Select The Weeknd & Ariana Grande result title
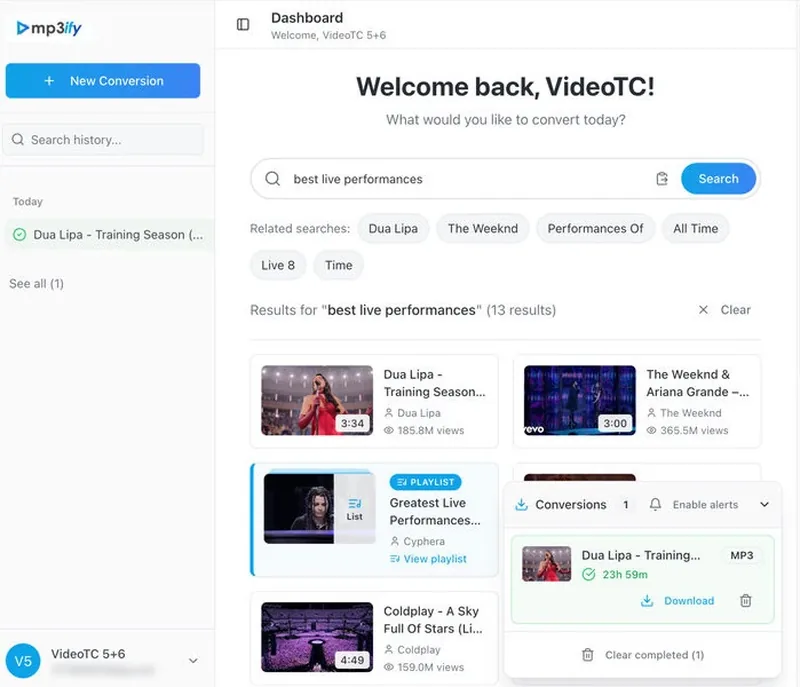This screenshot has height=687, width=800. (697, 383)
